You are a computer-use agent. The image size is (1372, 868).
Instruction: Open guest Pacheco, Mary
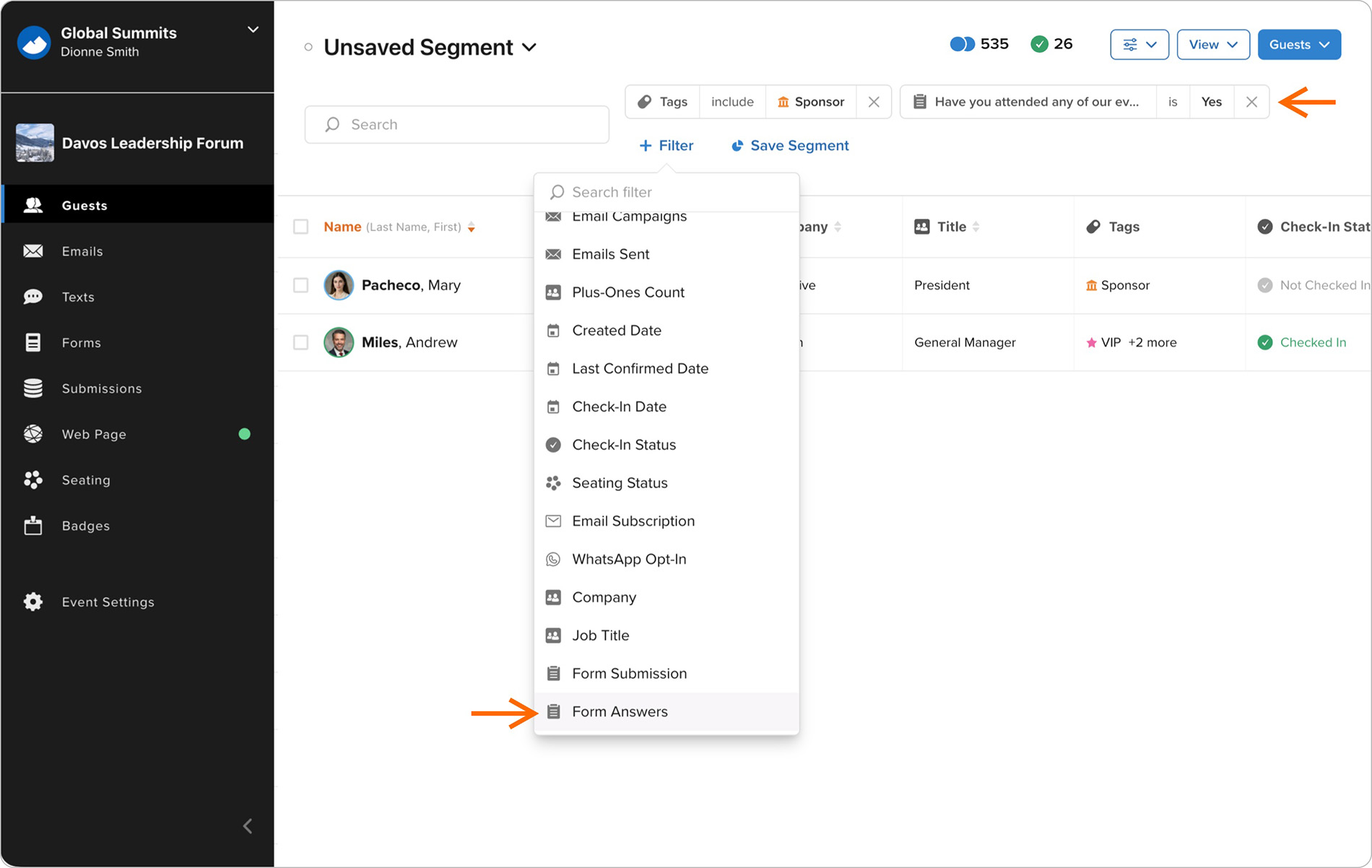(x=411, y=285)
